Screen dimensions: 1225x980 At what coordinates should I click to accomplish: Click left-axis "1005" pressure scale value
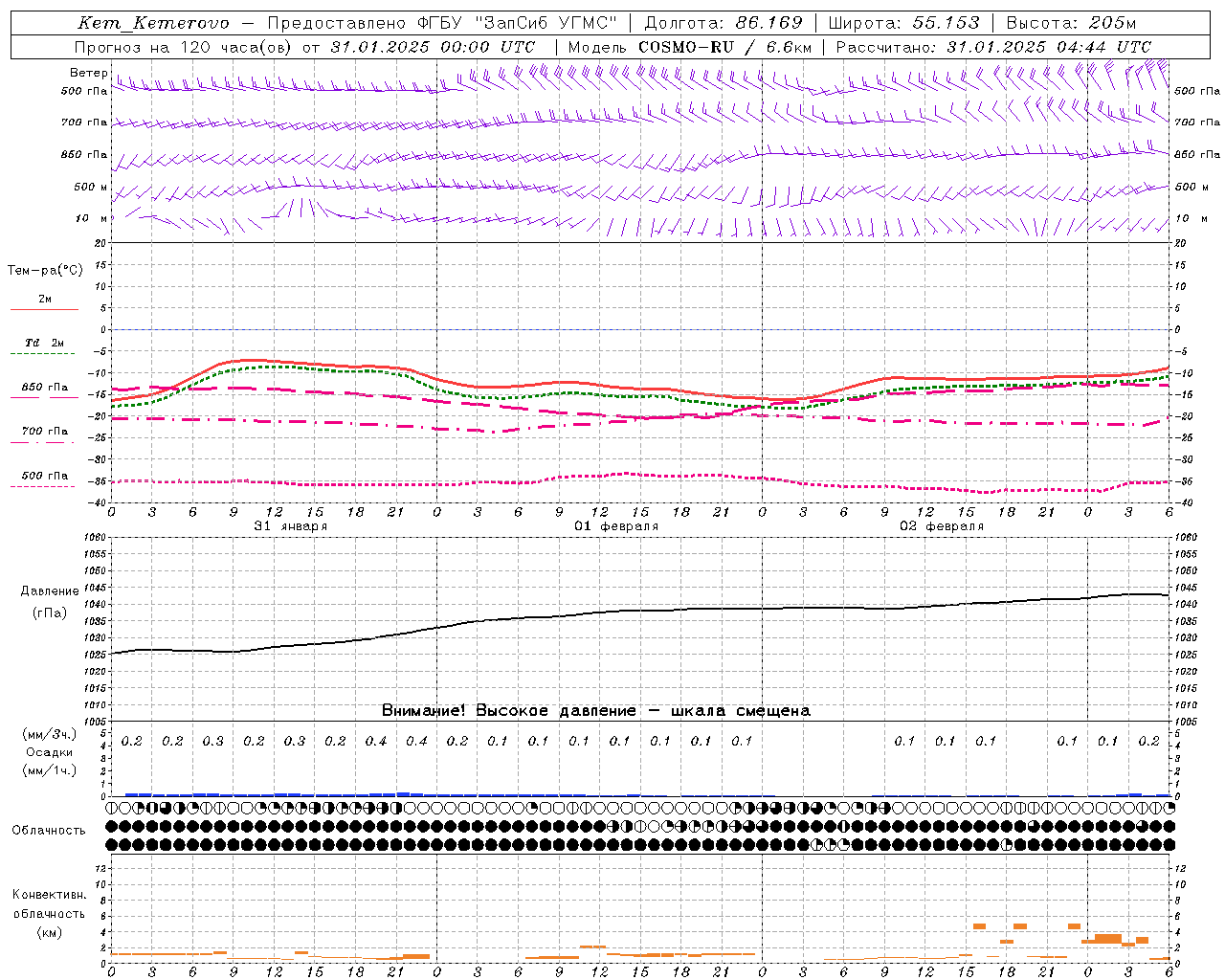(x=95, y=722)
